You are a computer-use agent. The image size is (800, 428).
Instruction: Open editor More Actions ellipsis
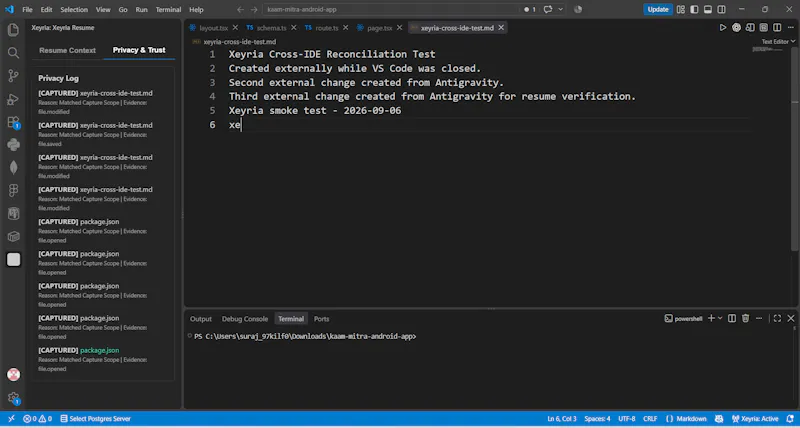[x=790, y=28]
